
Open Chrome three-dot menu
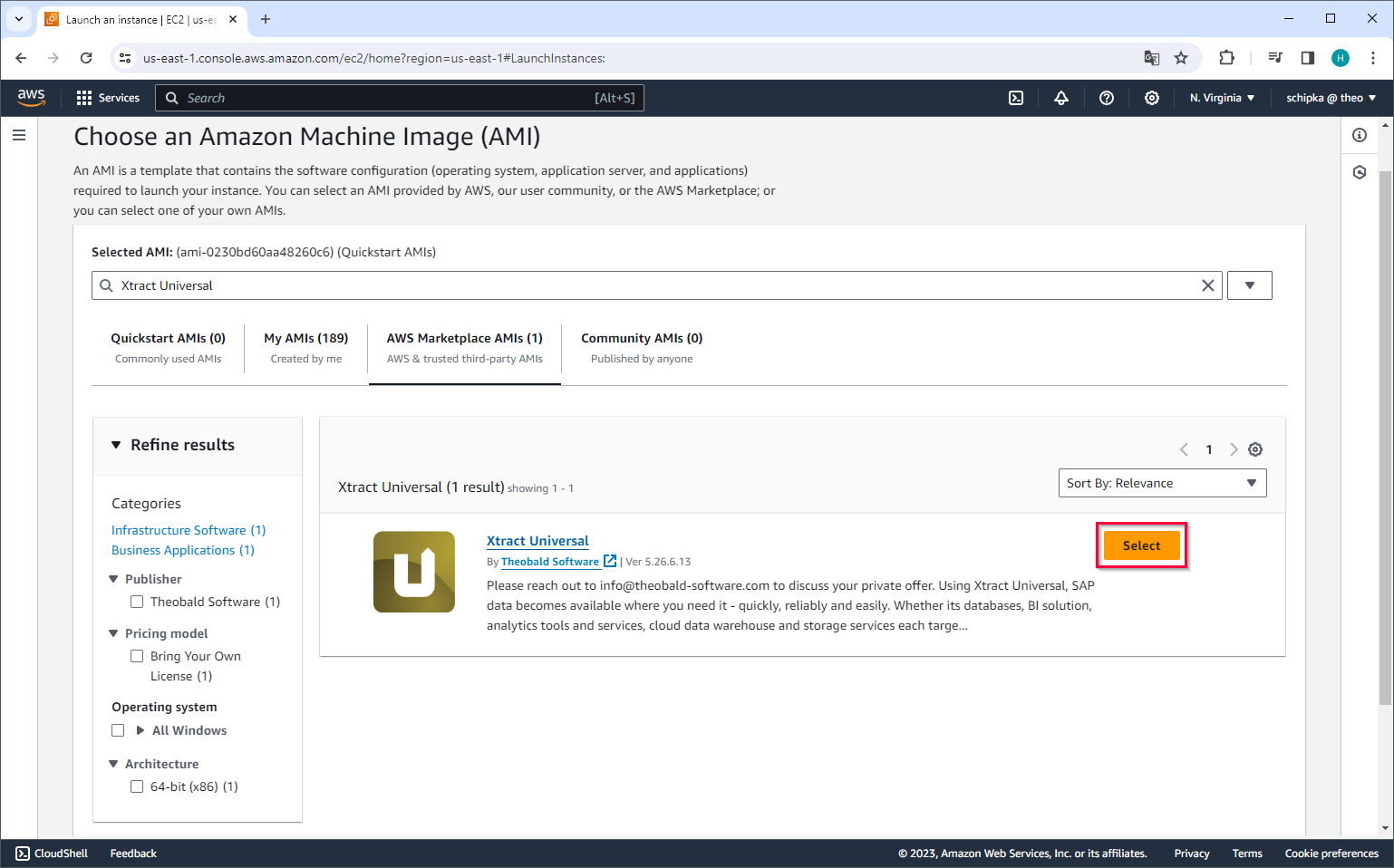1373,58
